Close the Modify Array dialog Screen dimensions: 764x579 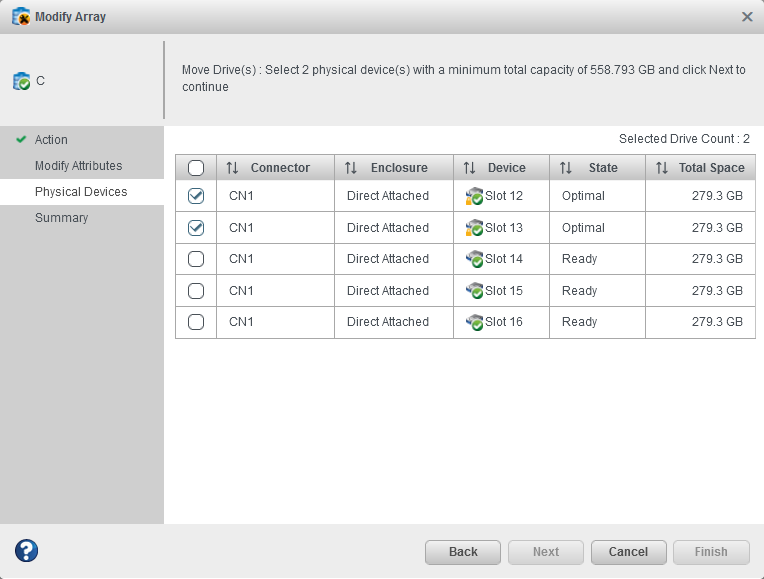point(747,17)
